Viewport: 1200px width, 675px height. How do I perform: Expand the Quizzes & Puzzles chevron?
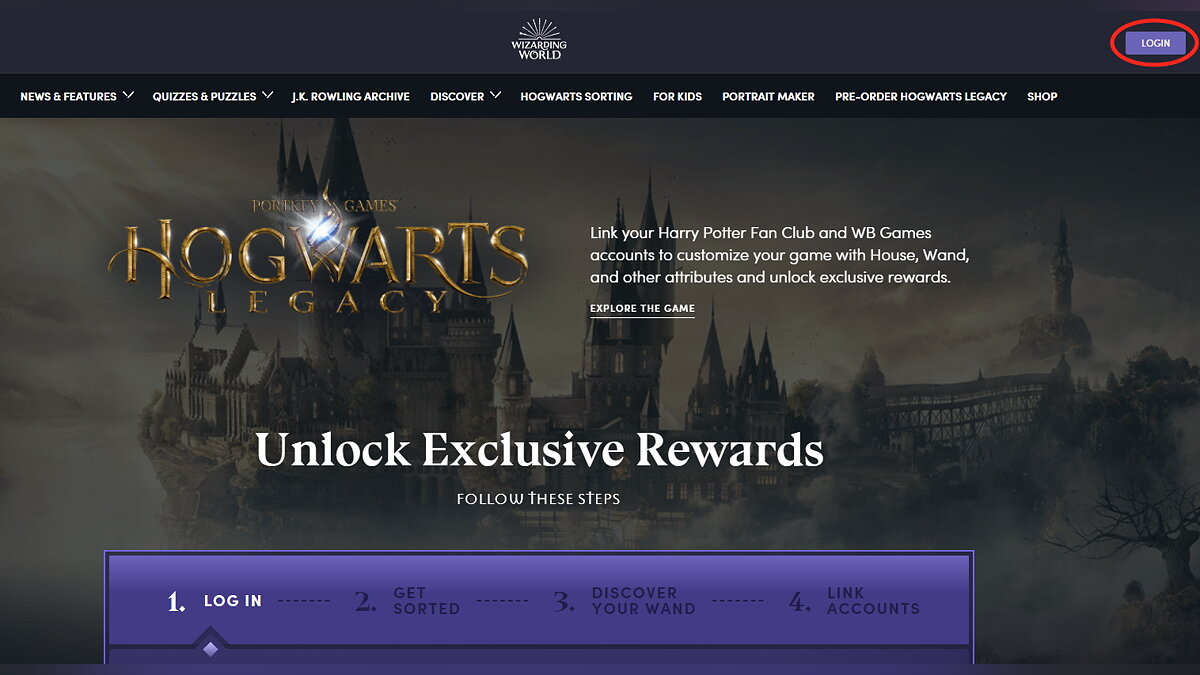(267, 96)
